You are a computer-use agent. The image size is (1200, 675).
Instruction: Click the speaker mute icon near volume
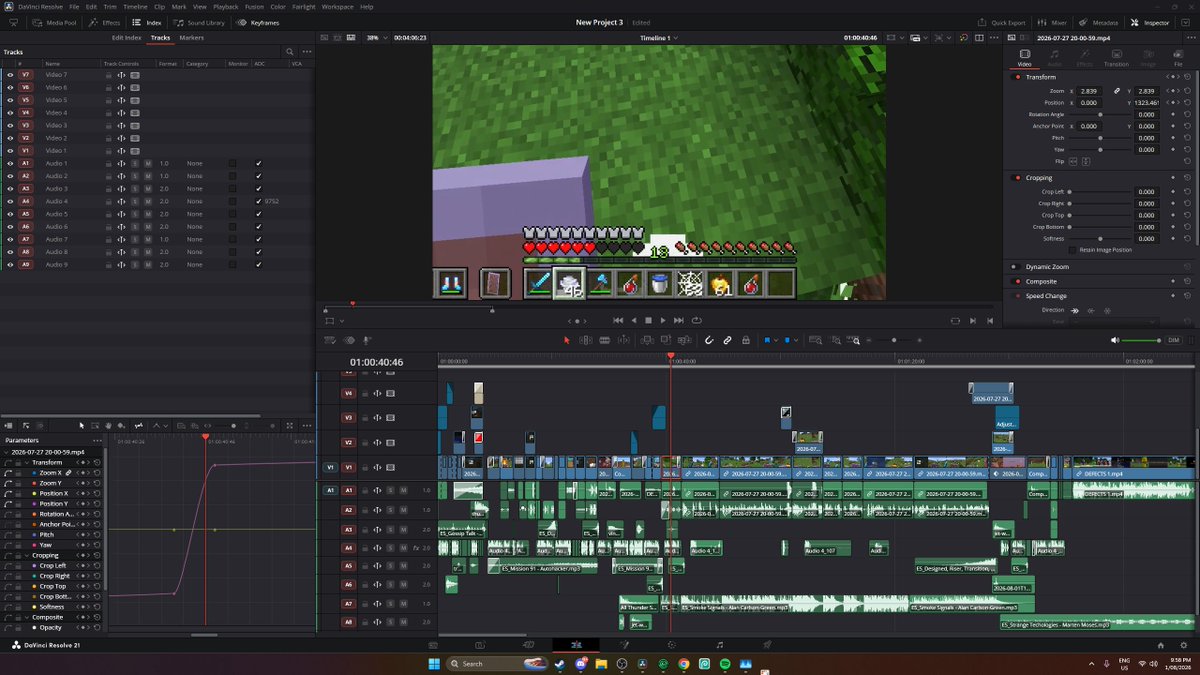pos(1115,340)
